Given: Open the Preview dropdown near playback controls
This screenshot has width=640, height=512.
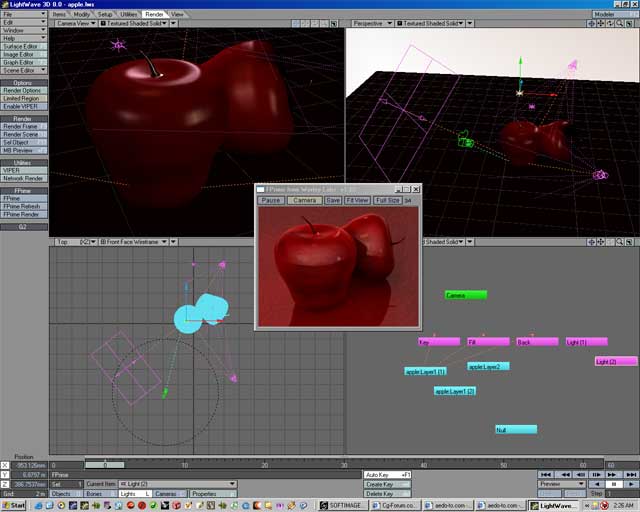Looking at the screenshot, I should point(562,484).
